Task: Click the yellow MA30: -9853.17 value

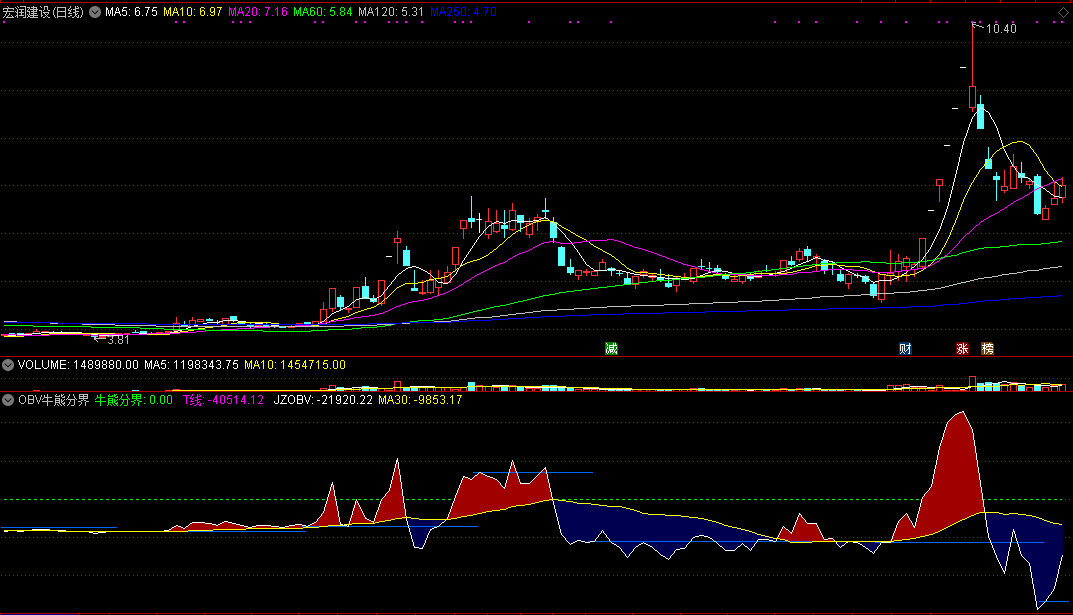Action: [420, 400]
